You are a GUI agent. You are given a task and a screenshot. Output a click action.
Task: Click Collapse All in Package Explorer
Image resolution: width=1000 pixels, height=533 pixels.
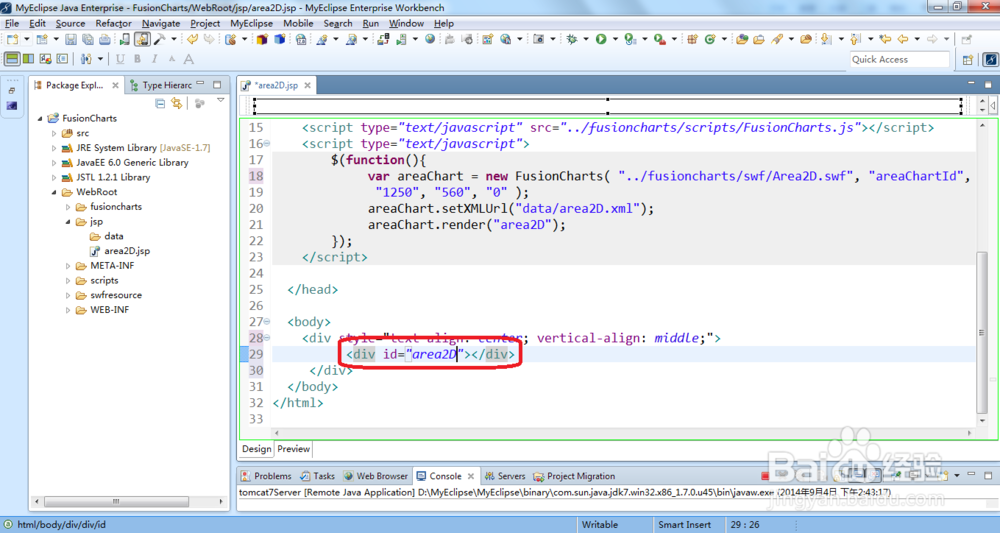(x=160, y=103)
